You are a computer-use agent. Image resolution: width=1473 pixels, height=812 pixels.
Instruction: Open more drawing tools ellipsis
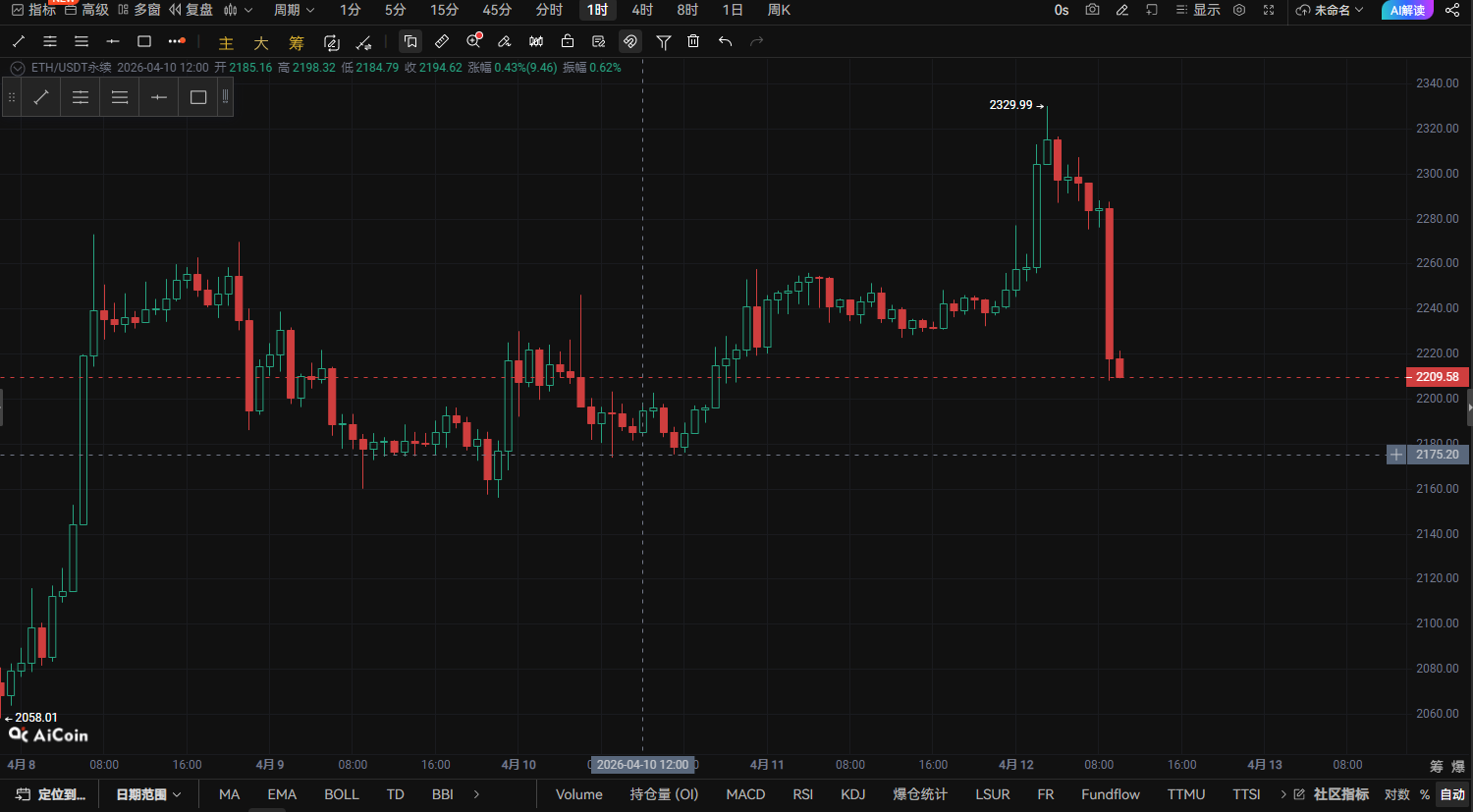pos(176,41)
